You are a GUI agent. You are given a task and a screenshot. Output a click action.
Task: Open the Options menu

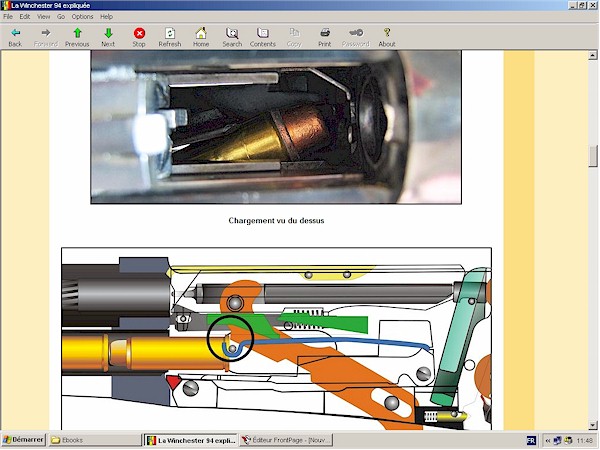click(82, 17)
